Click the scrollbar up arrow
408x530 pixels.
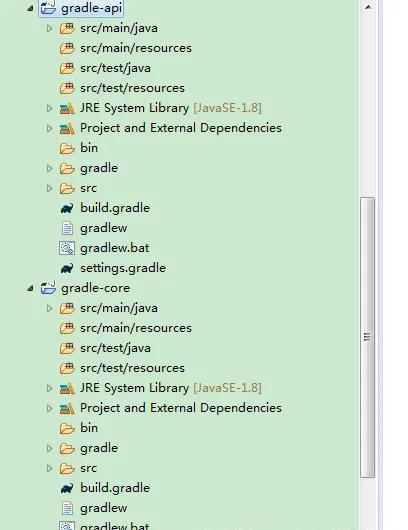pos(368,7)
